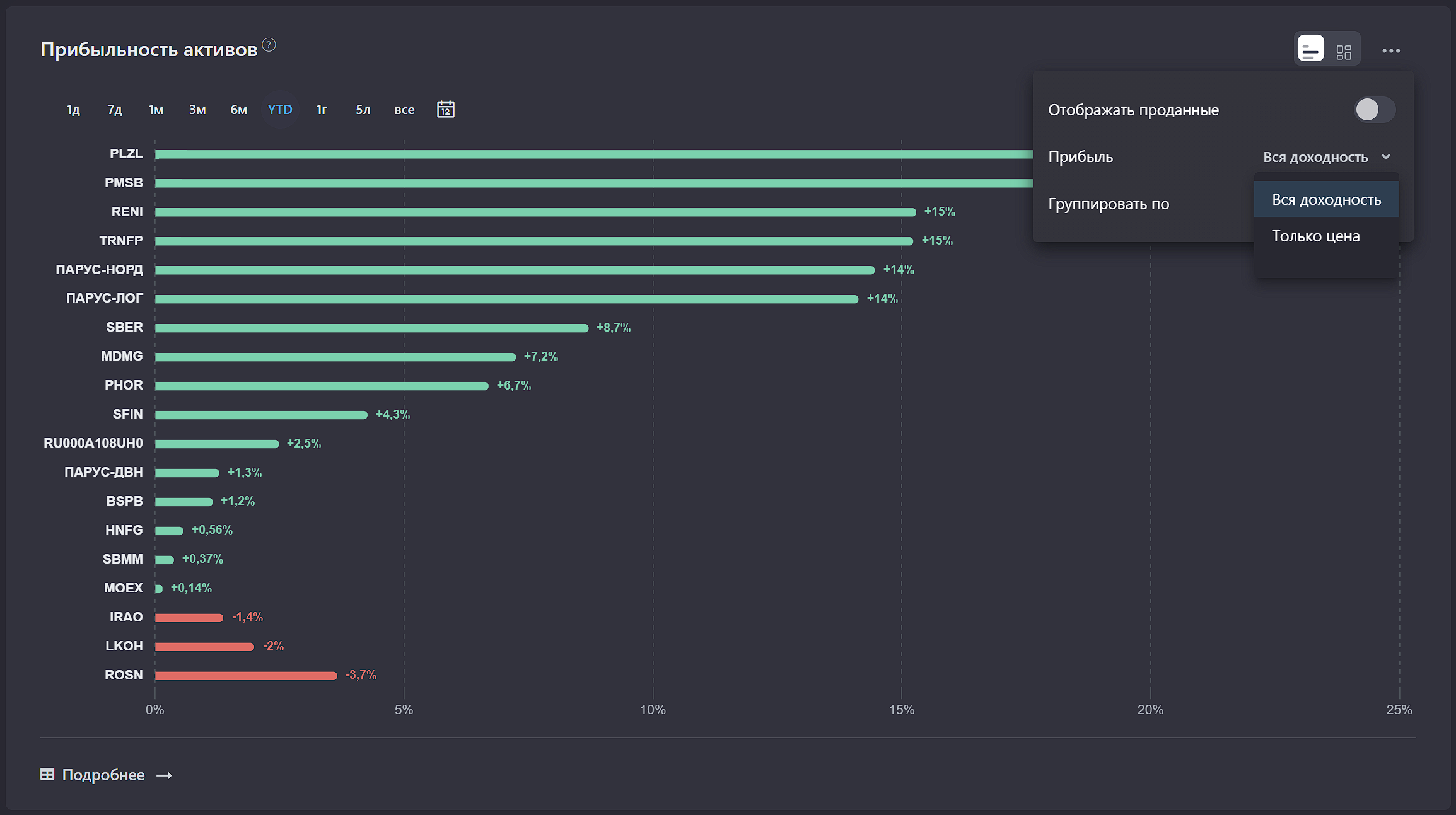Choose Вся доходность in the dropdown list

click(1326, 199)
